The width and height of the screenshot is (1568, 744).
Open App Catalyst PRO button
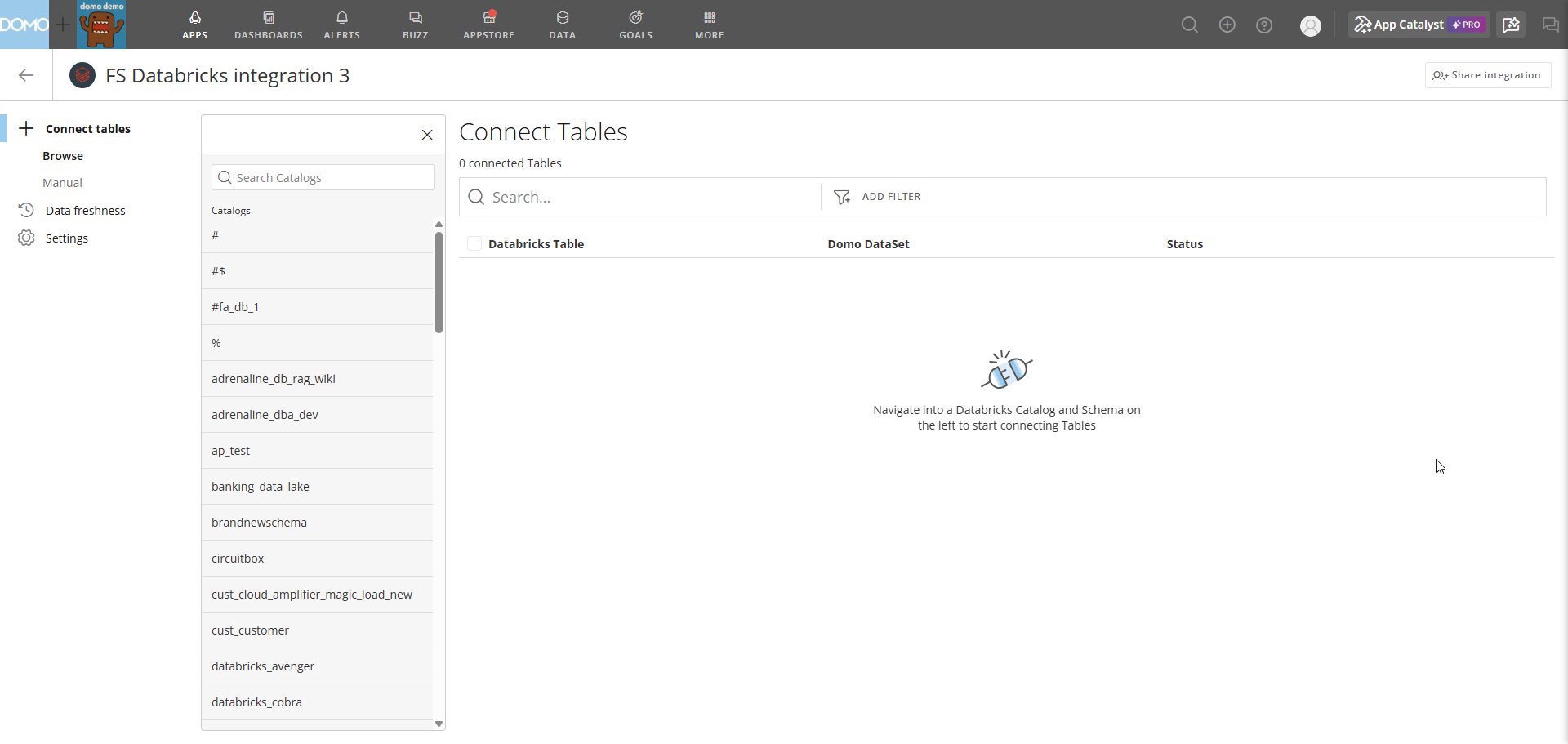(x=1419, y=25)
